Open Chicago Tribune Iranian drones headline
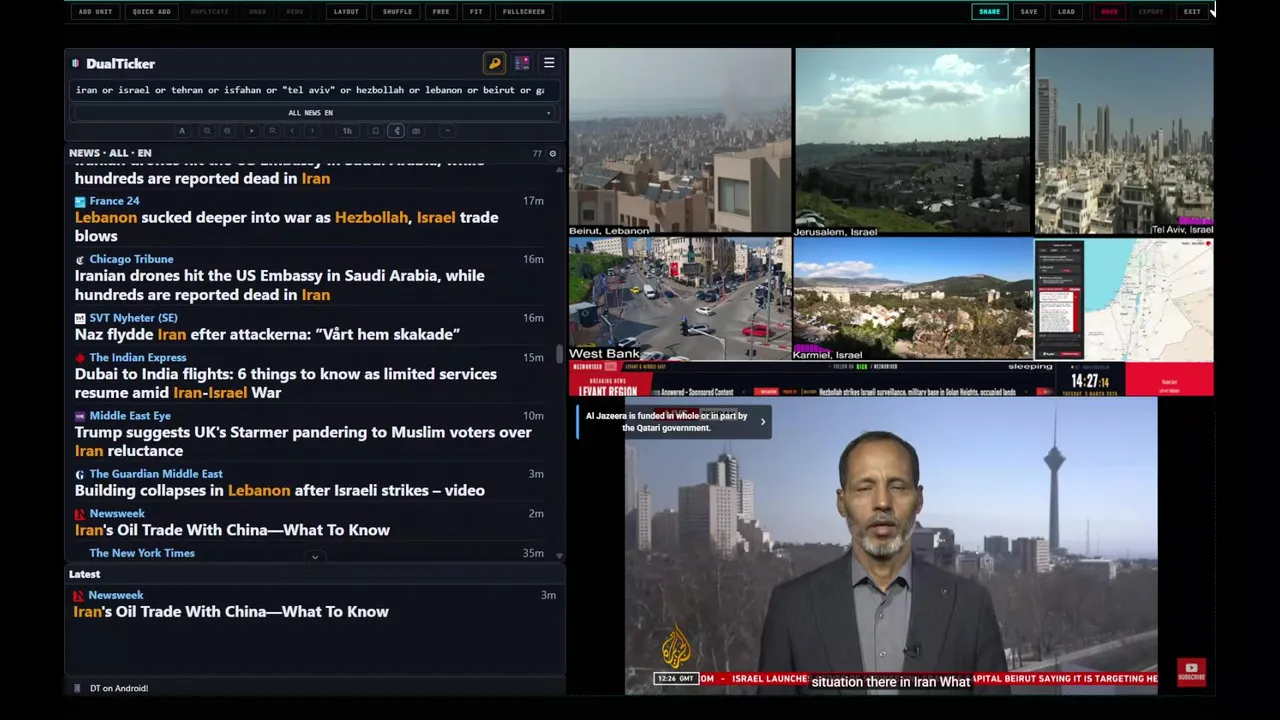The width and height of the screenshot is (1280, 720). coord(279,285)
